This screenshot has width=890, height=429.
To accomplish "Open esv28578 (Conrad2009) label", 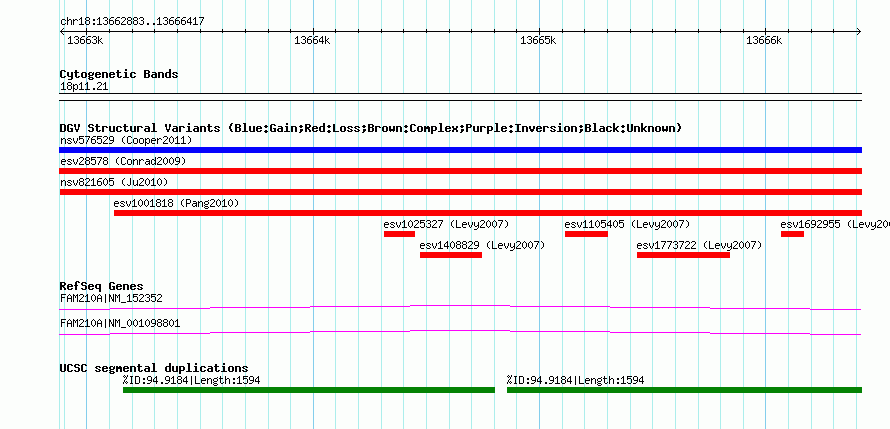I will (123, 161).
